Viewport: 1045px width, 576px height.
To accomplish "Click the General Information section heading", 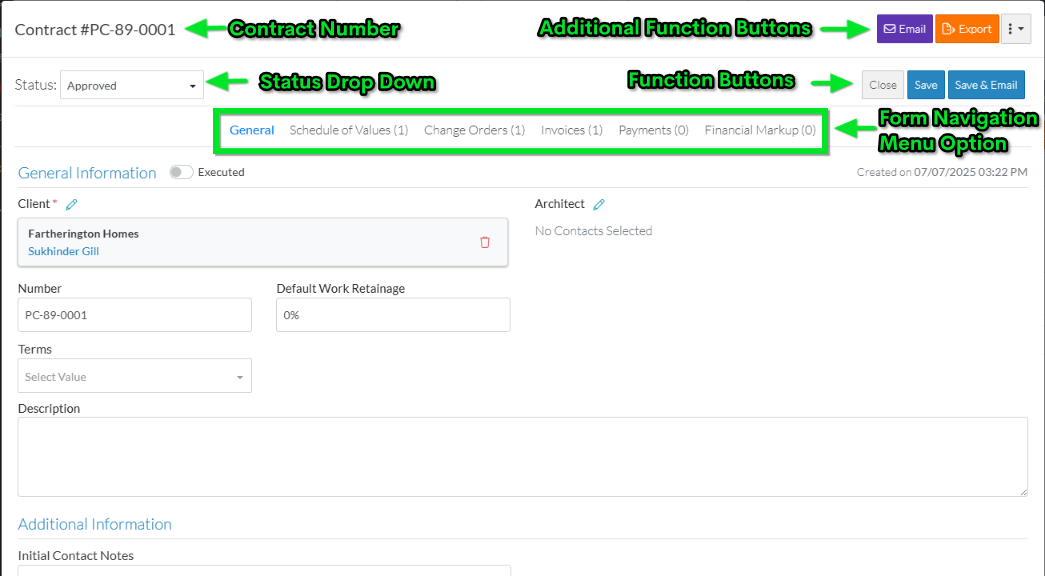I will point(87,173).
